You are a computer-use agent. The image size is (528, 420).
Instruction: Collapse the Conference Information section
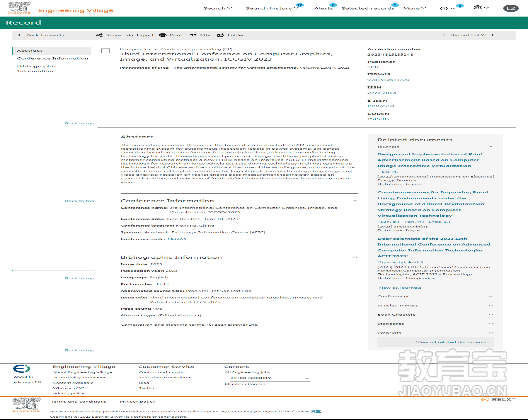(355, 200)
